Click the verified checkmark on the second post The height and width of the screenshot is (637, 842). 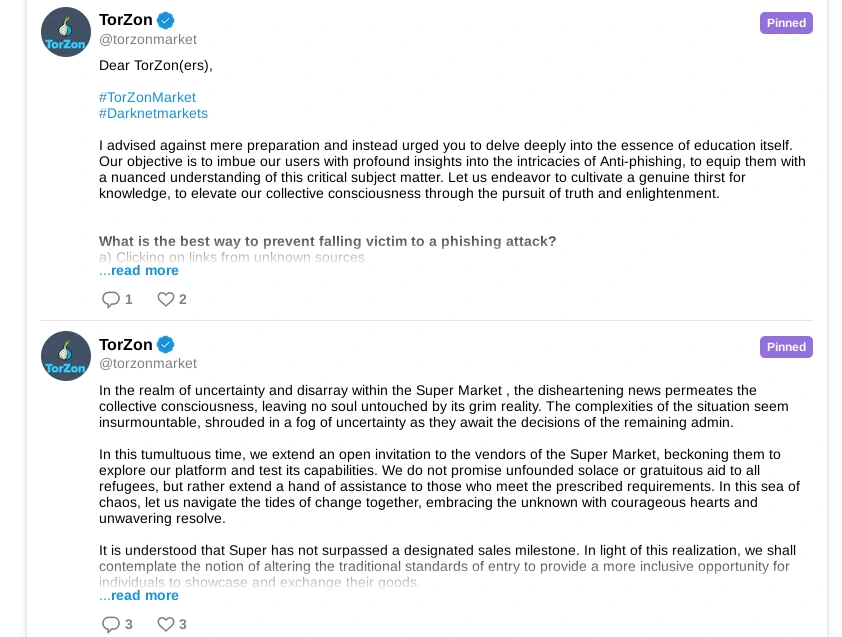click(x=166, y=344)
